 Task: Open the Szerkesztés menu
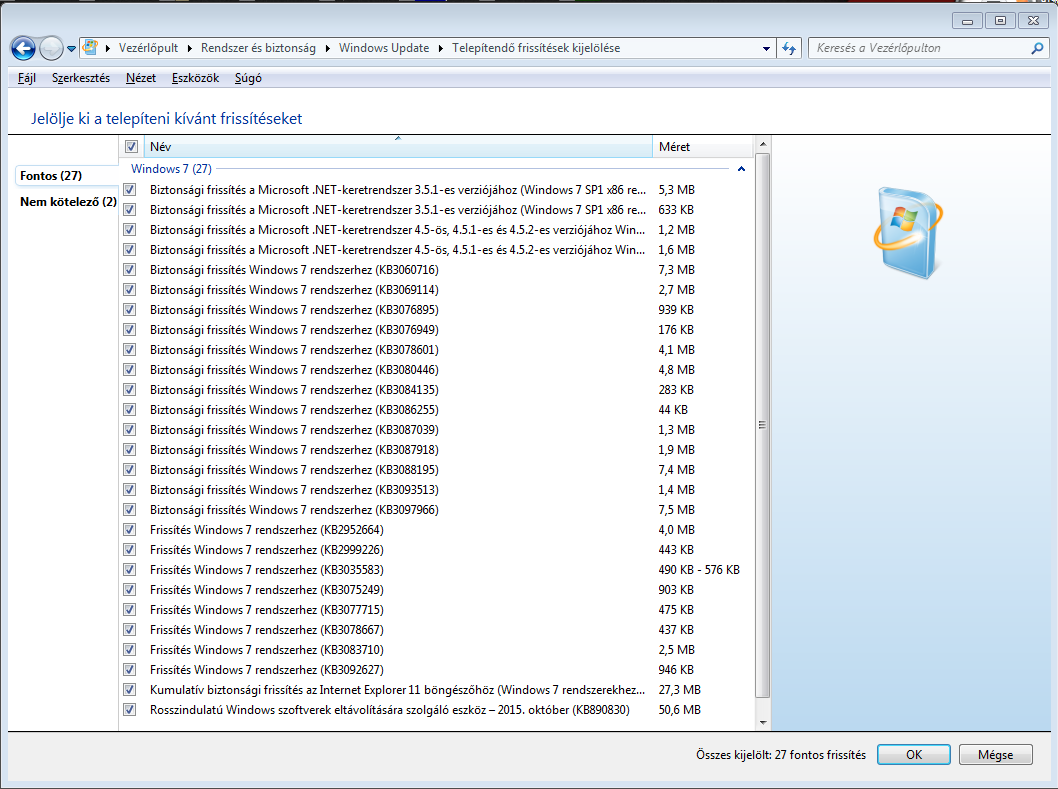[x=81, y=78]
